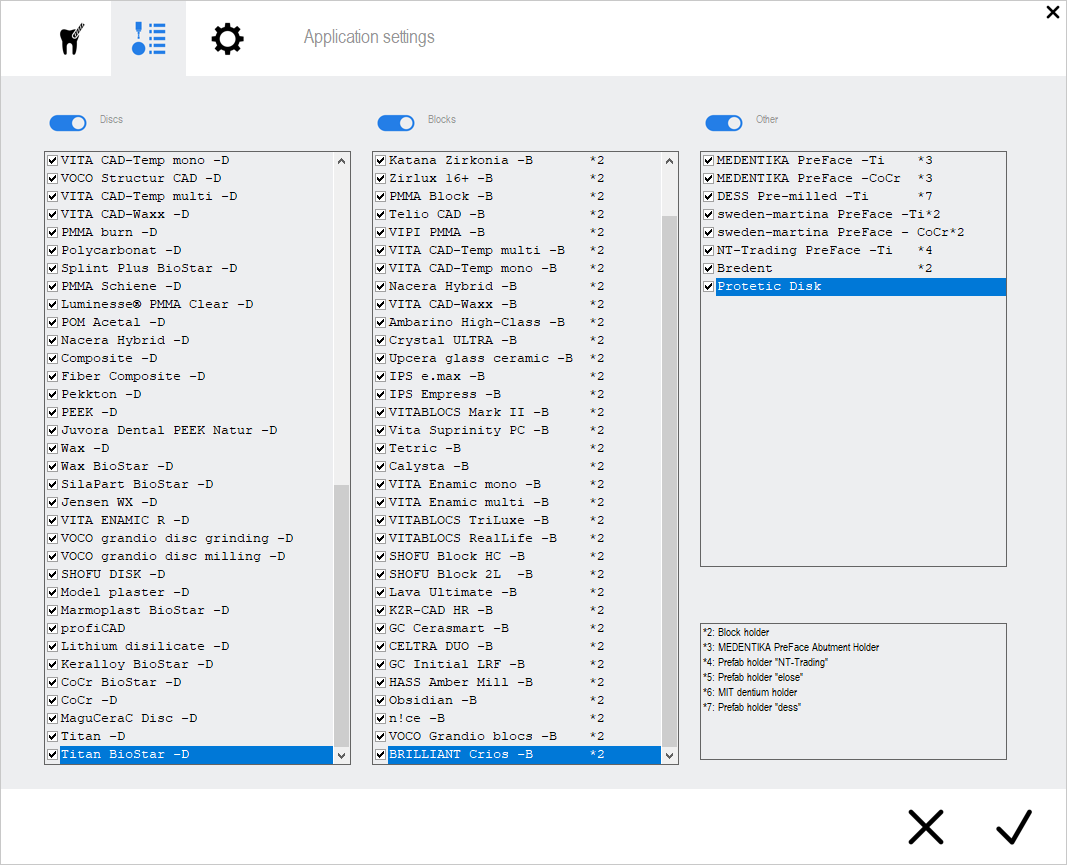Select POM Acetal -D row

190,323
